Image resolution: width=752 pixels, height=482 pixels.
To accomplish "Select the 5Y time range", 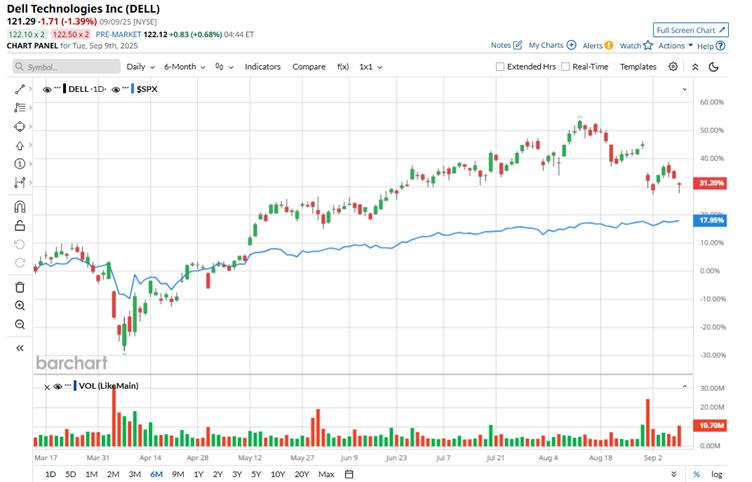I will click(256, 474).
